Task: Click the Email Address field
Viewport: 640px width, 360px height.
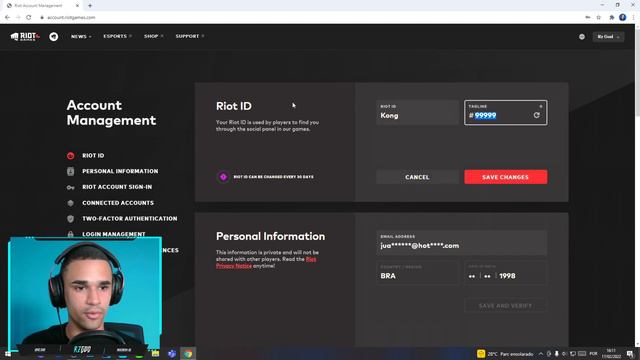Action: pos(461,243)
